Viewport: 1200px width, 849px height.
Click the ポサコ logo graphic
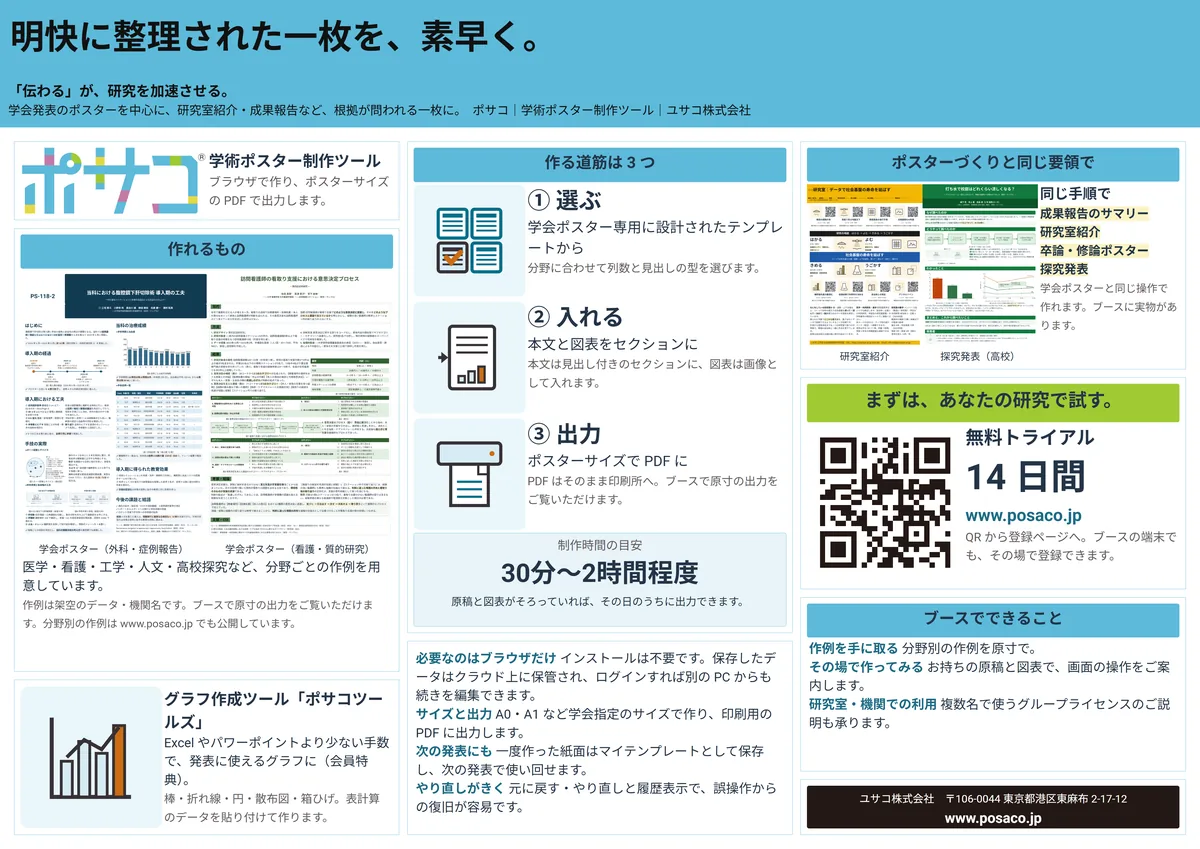(110, 182)
